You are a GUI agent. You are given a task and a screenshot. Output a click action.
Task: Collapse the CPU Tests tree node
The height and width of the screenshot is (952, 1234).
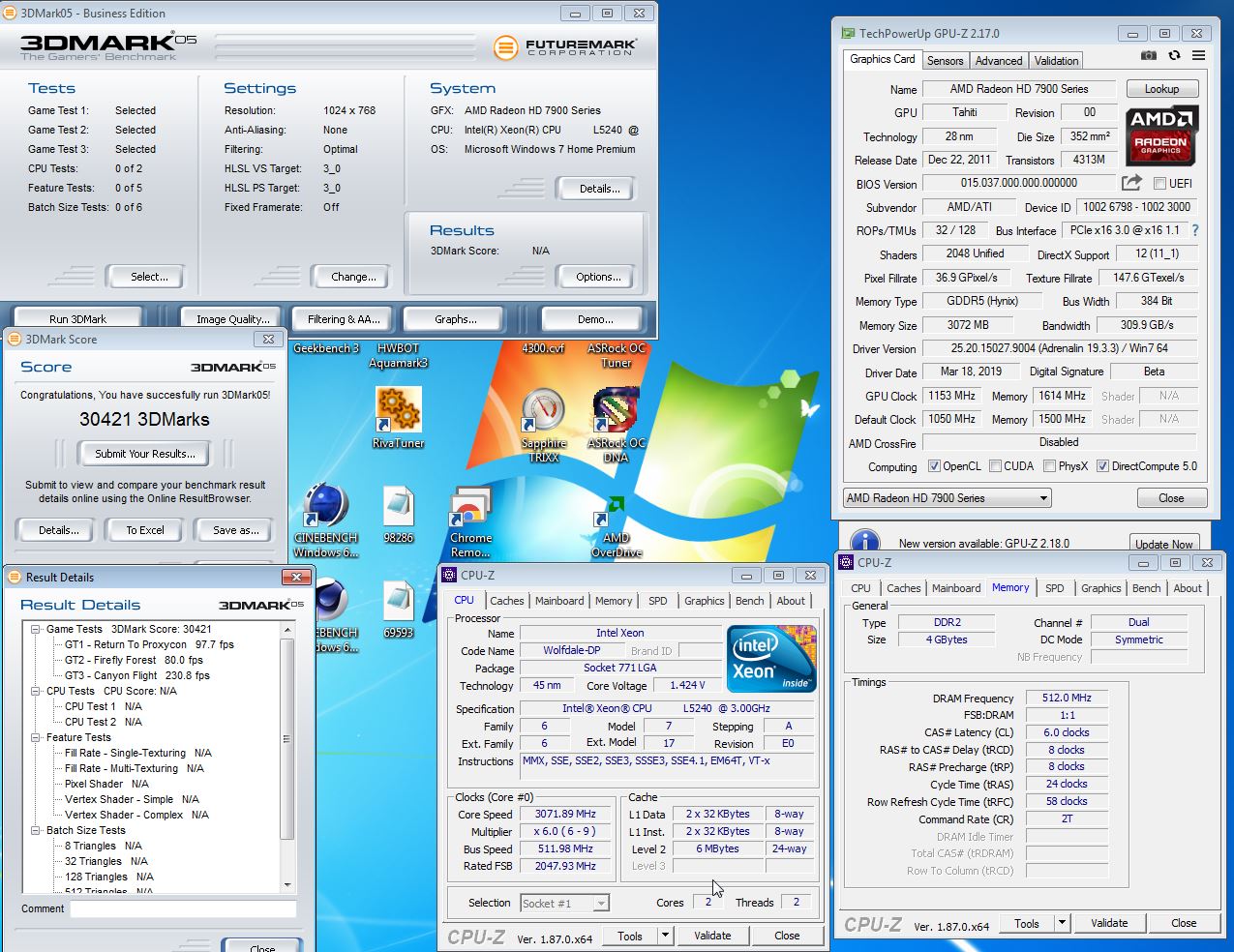coord(35,691)
